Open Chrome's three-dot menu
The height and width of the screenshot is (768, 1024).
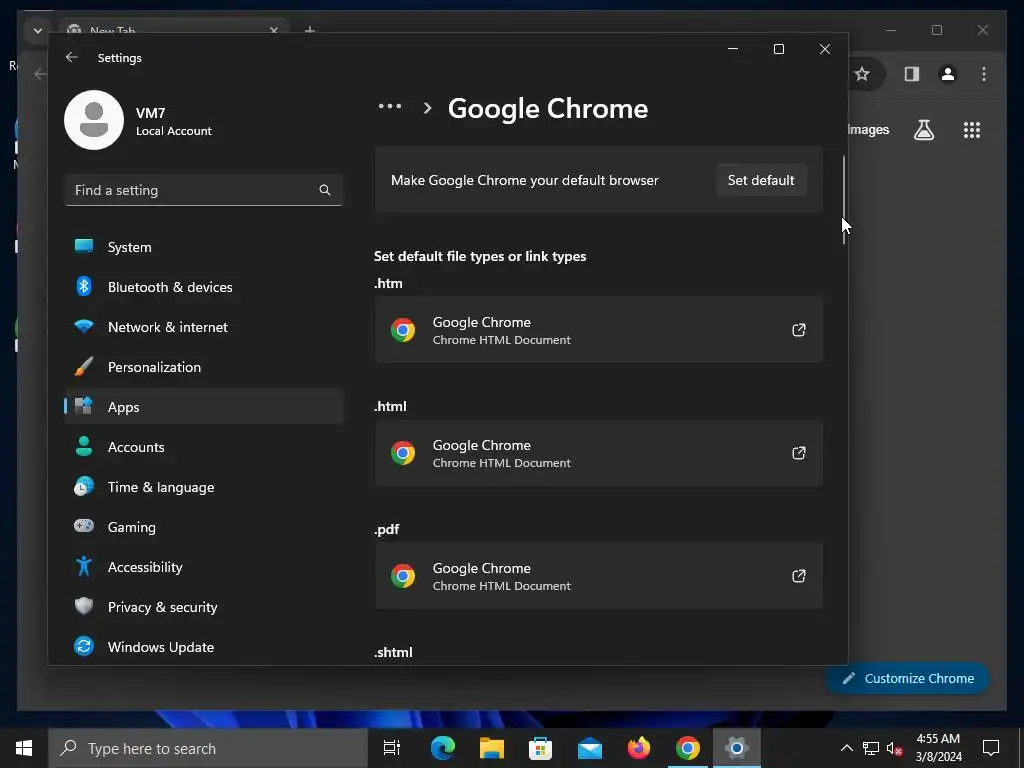point(984,74)
